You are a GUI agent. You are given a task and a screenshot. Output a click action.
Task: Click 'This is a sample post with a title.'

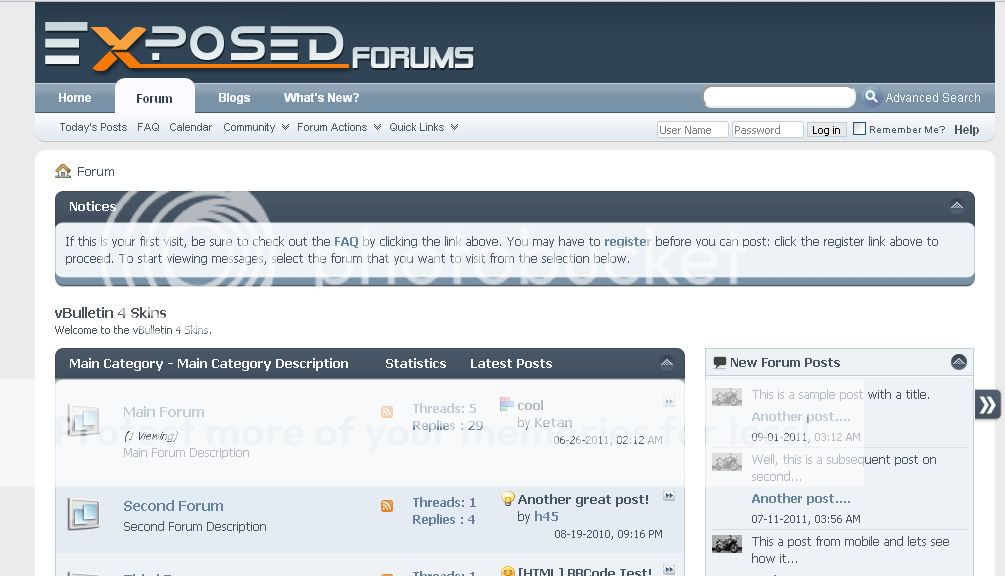pyautogui.click(x=840, y=395)
